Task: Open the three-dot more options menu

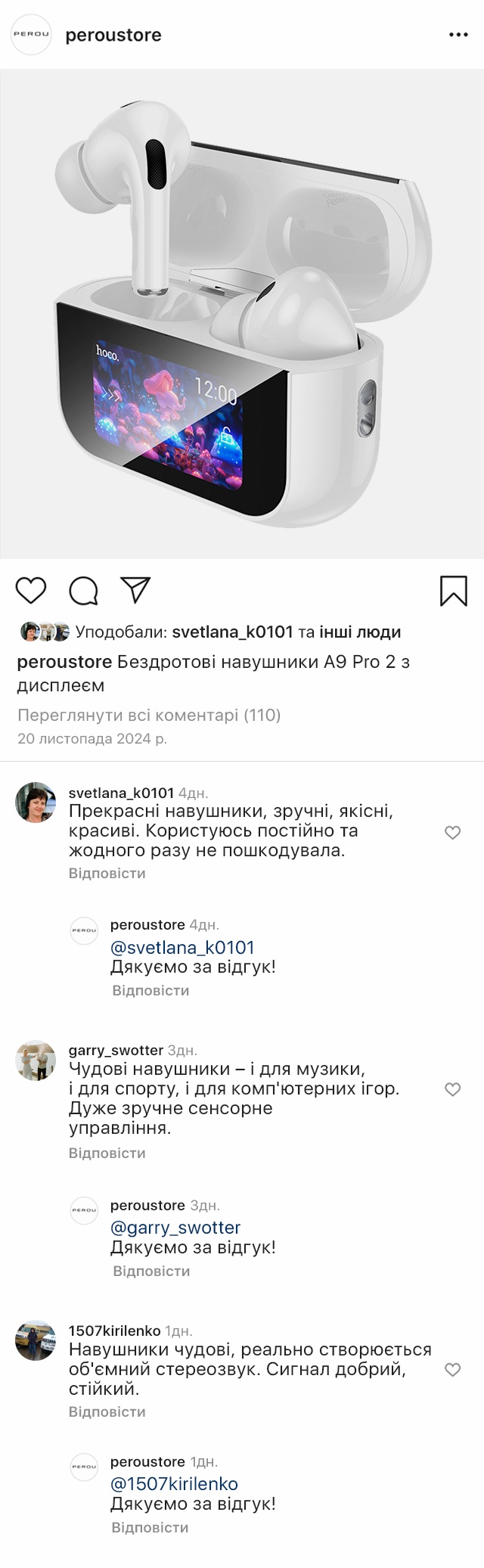Action: coord(458,35)
